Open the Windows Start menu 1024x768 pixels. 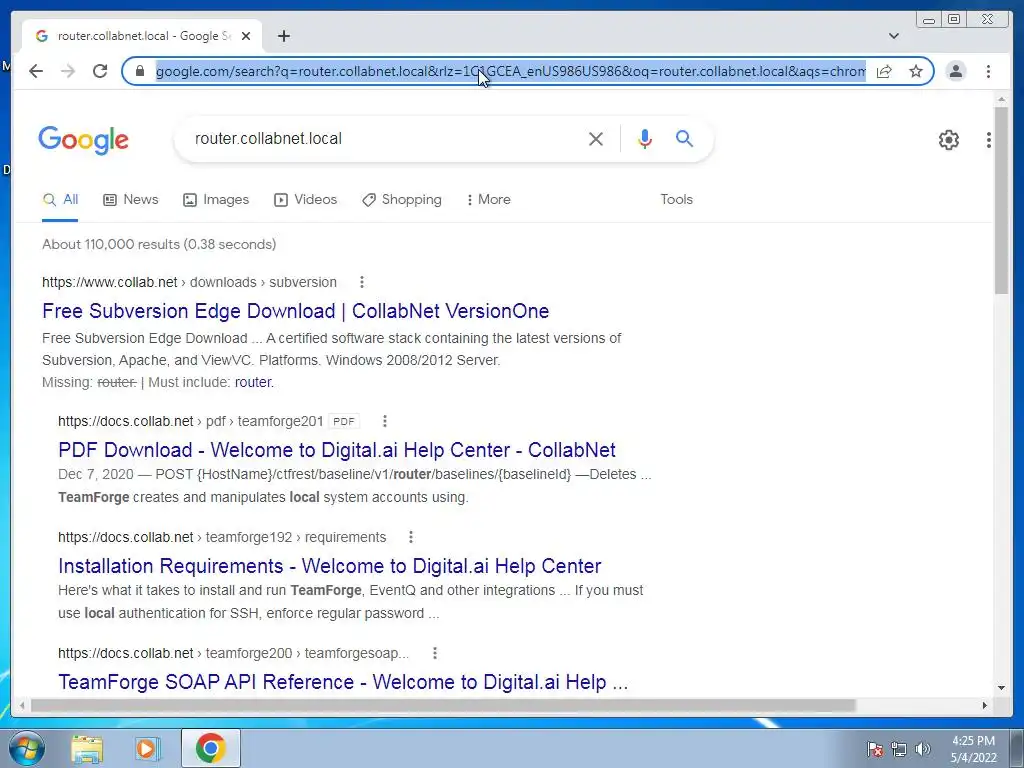[27, 748]
